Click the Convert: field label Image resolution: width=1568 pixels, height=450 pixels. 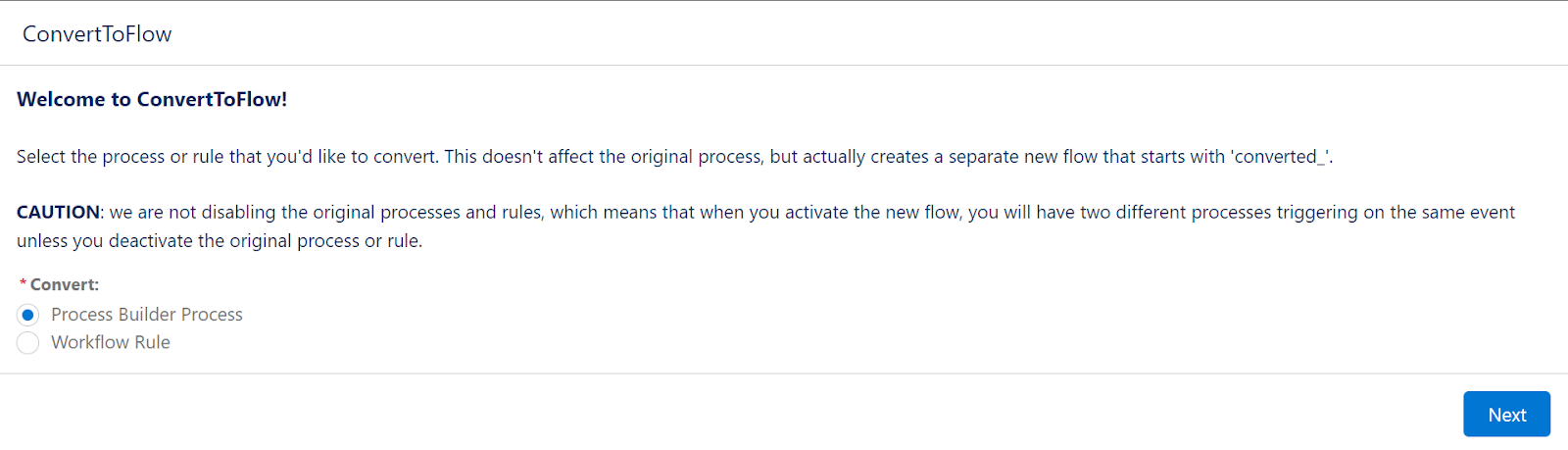(65, 284)
